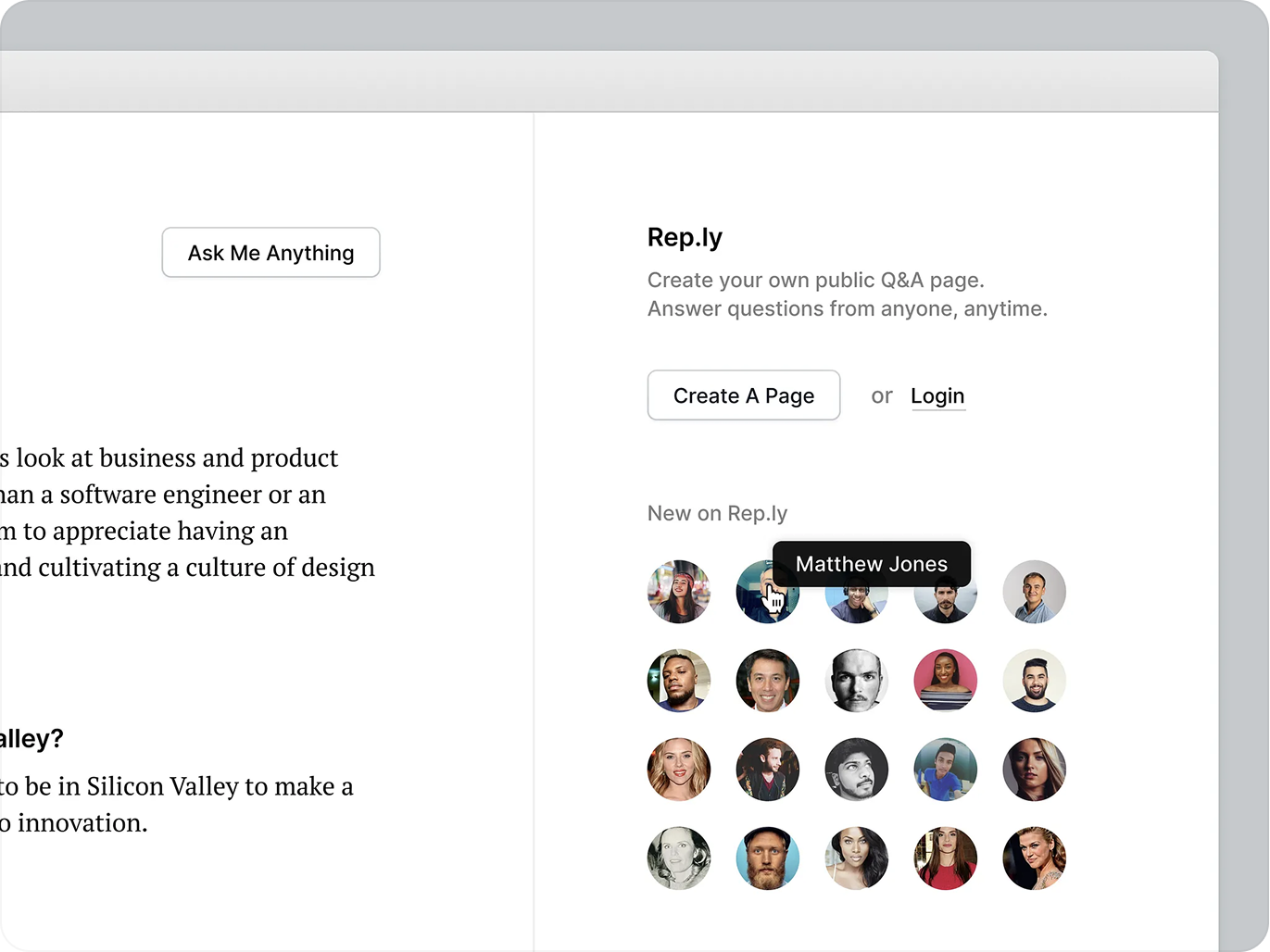Select the black-and-white male portrait avatar

[x=857, y=681]
